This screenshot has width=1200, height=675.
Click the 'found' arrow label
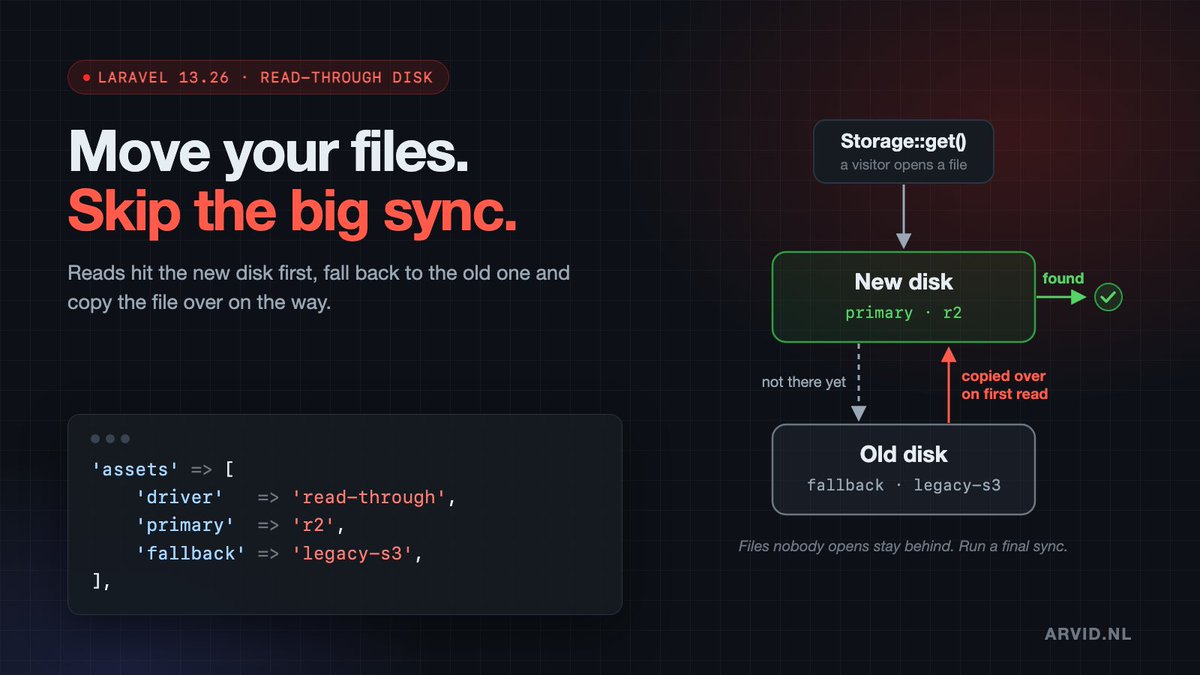tap(1062, 278)
